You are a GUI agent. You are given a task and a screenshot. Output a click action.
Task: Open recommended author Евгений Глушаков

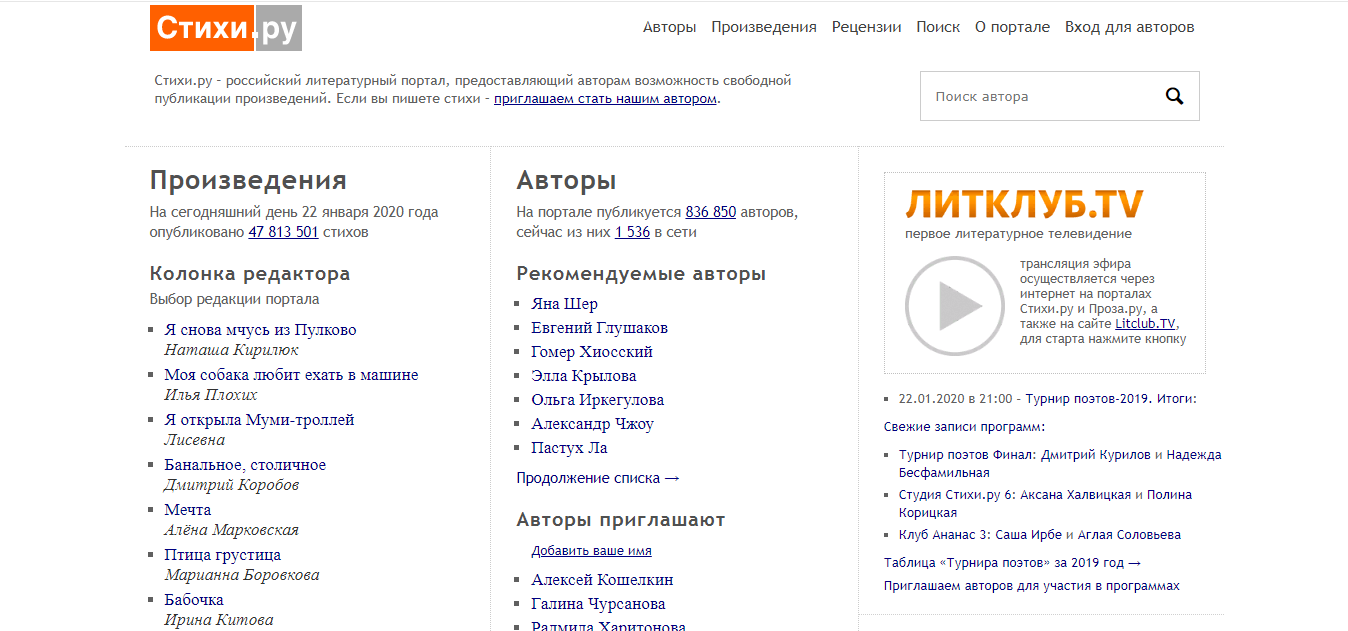pyautogui.click(x=599, y=328)
